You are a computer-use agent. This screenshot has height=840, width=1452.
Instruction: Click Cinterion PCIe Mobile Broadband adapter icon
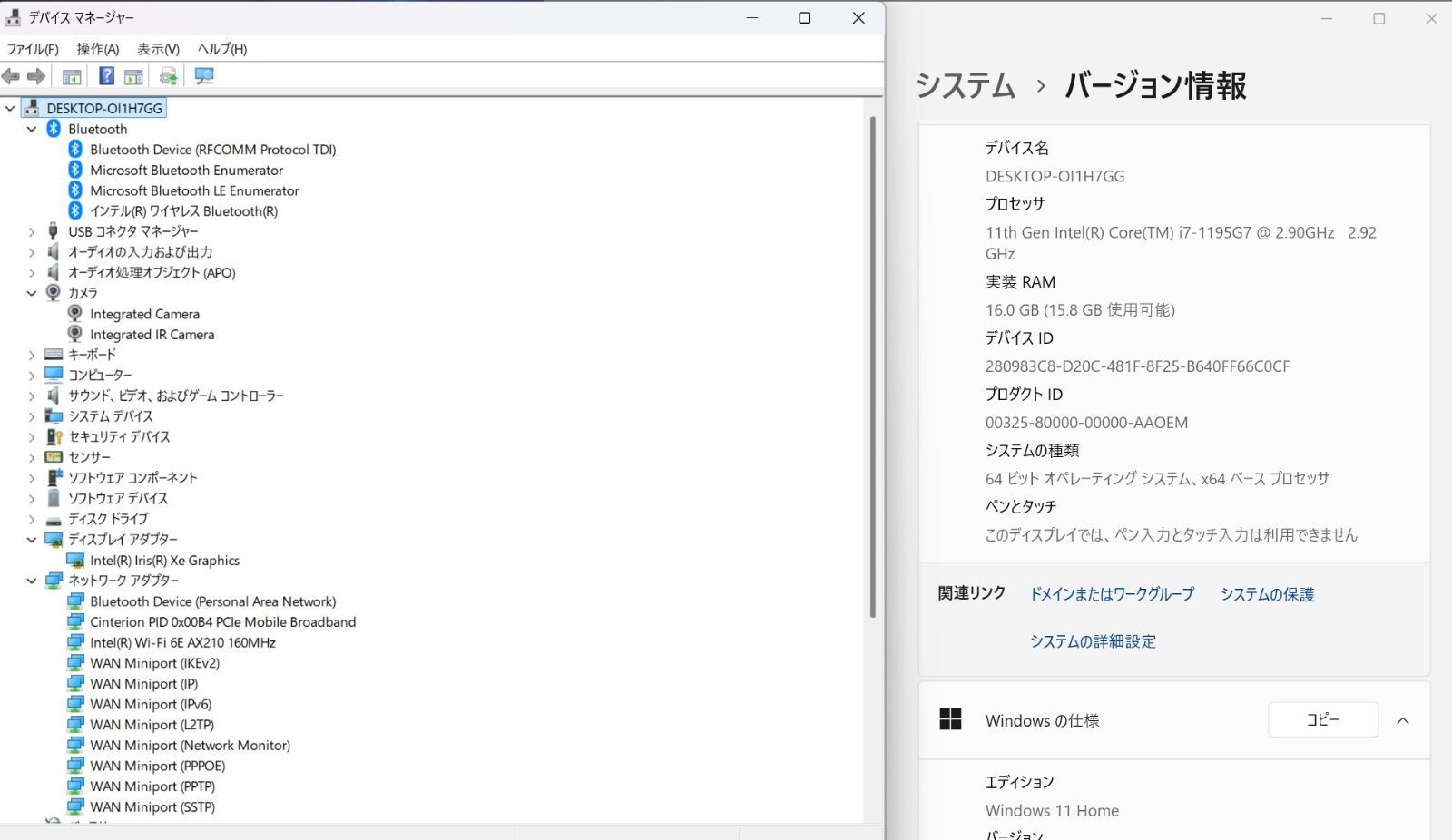coord(75,622)
